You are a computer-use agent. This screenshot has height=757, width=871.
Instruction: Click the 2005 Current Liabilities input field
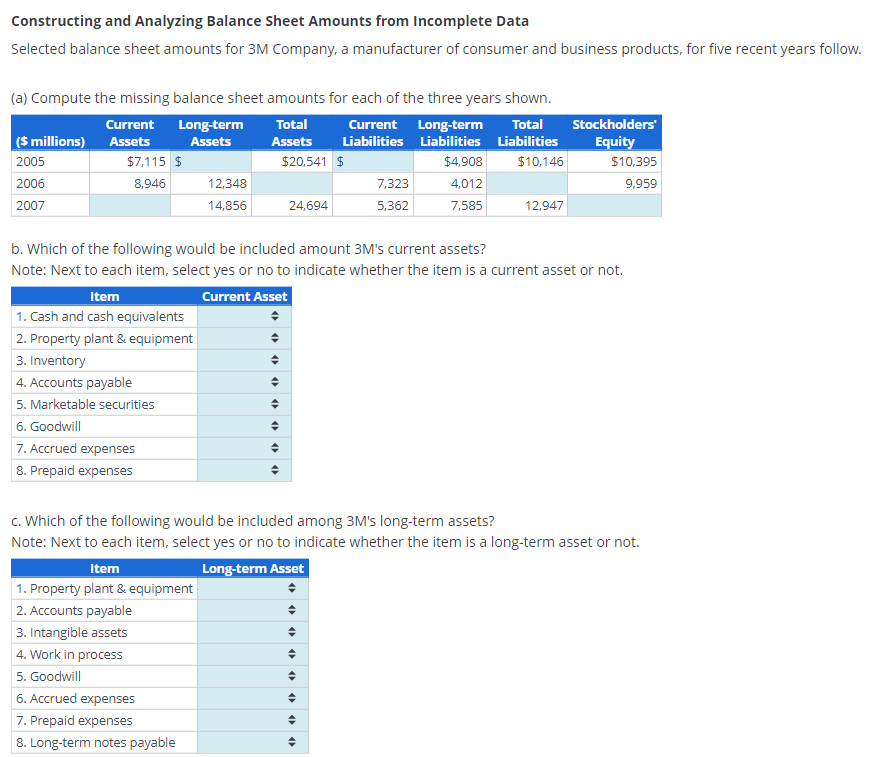click(x=373, y=162)
